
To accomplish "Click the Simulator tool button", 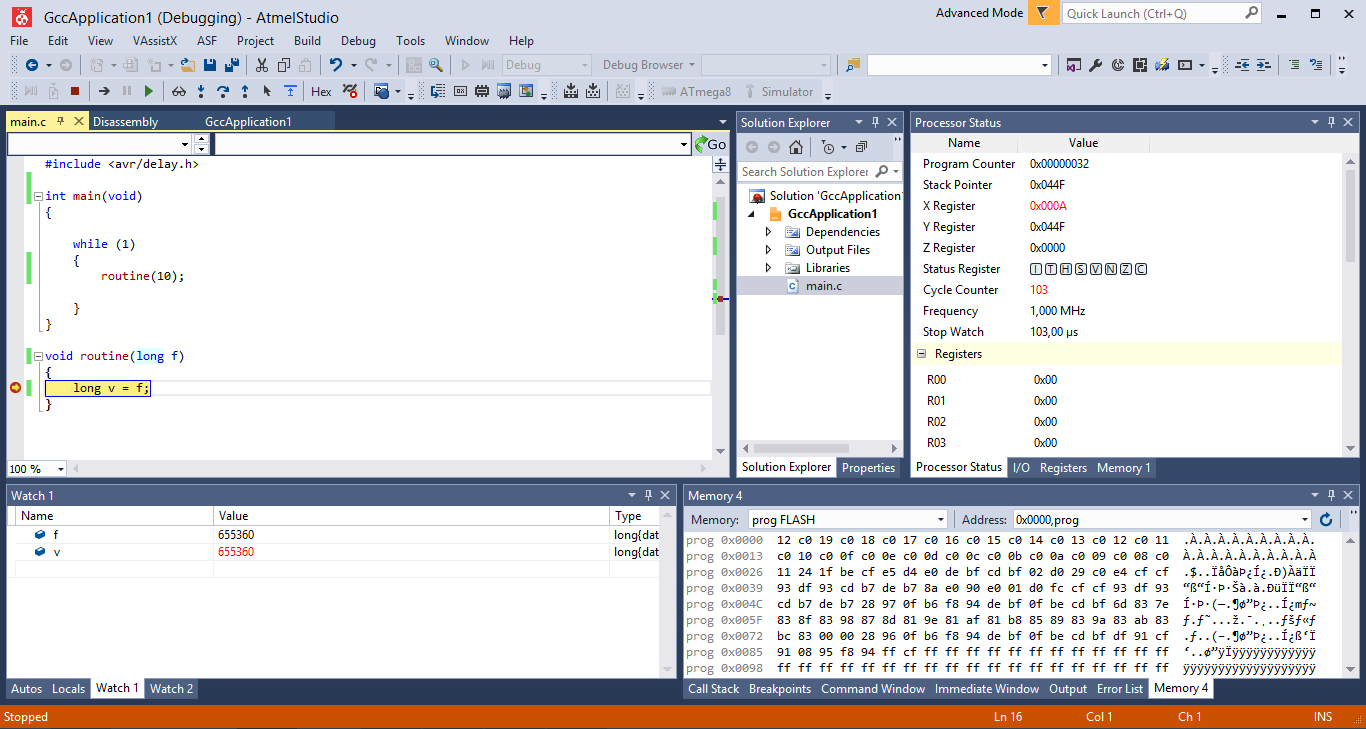I will point(779,91).
